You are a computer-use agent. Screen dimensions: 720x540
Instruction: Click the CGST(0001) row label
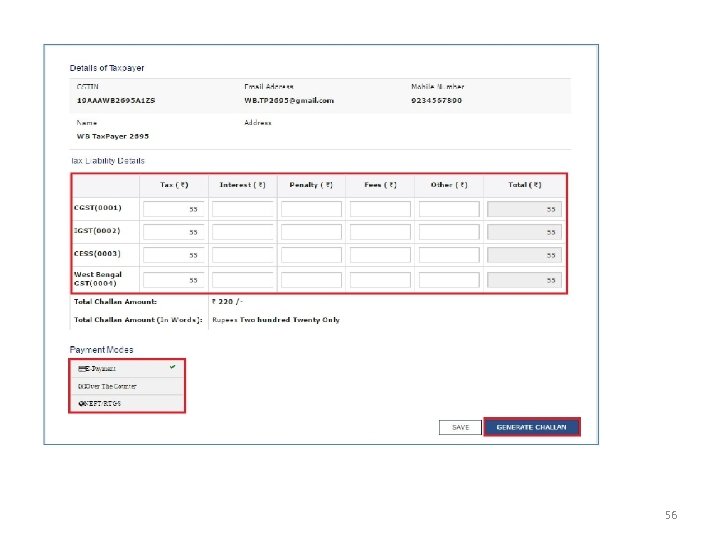(97, 208)
